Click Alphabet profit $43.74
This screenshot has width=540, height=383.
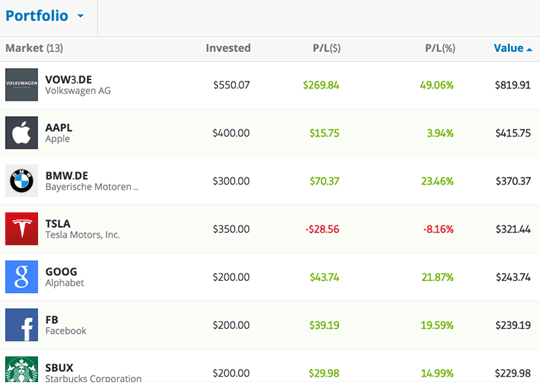(324, 277)
